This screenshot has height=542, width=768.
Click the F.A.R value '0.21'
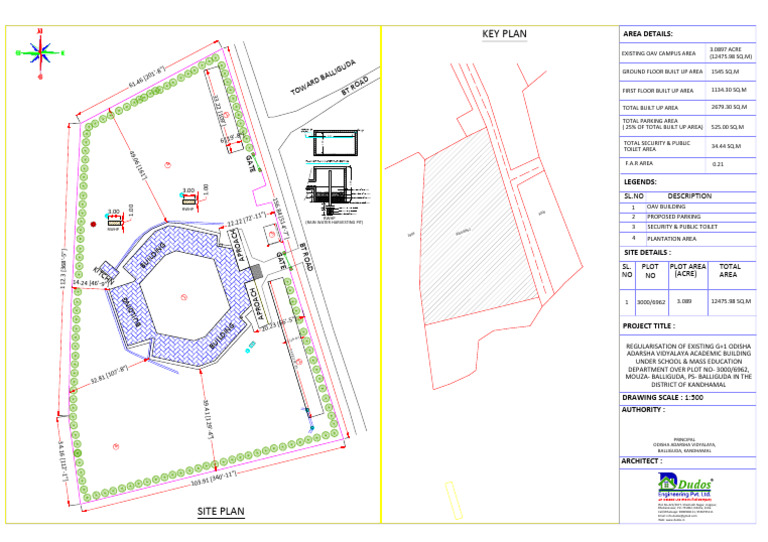click(718, 164)
